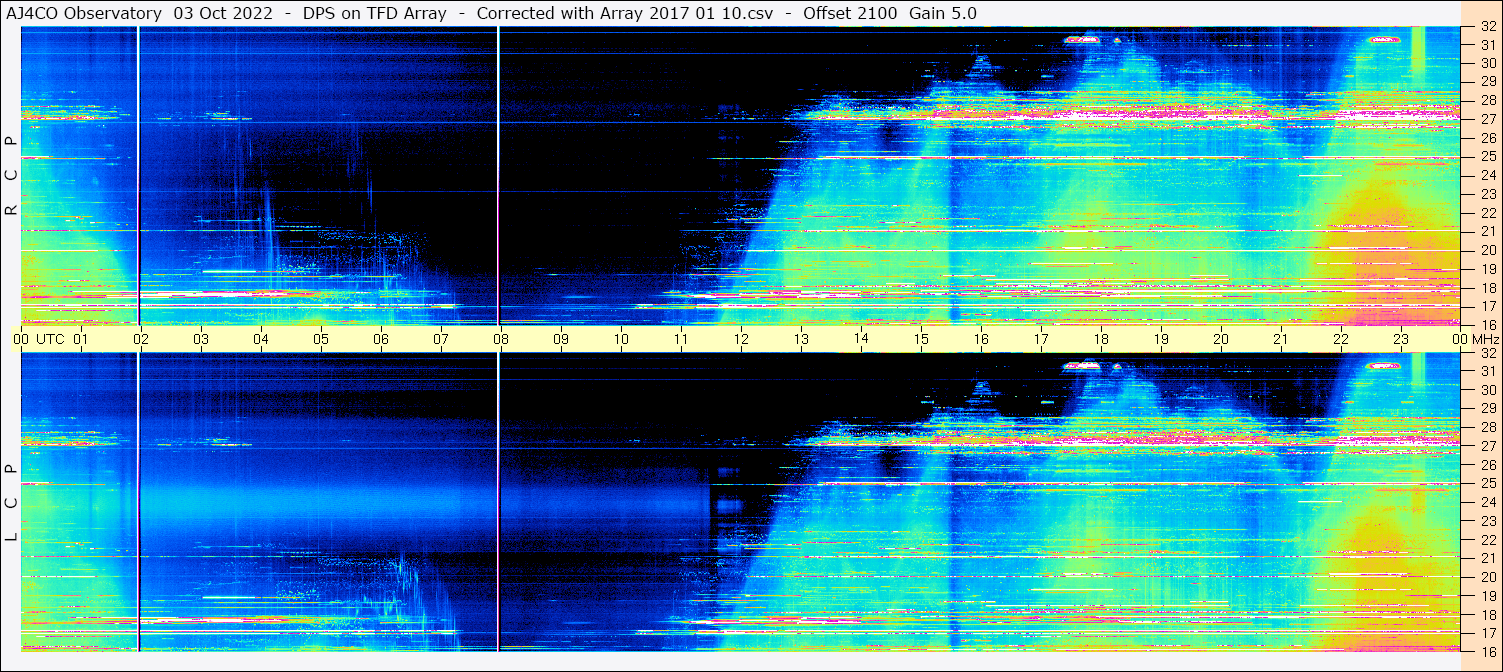Select hour 21 on the time axis
Screen dimensions: 1503x672
click(1281, 339)
